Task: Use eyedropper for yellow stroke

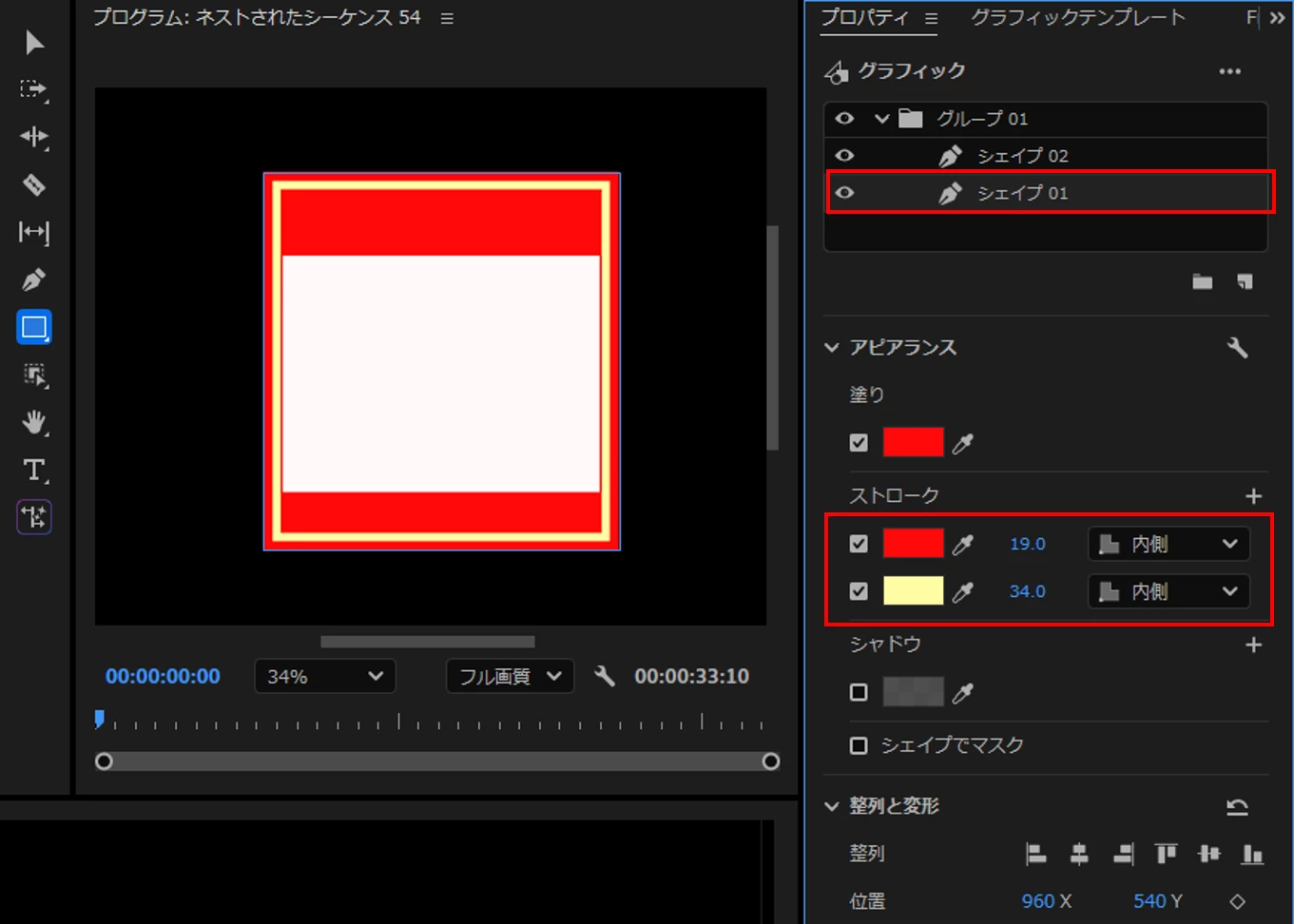Action: [963, 591]
